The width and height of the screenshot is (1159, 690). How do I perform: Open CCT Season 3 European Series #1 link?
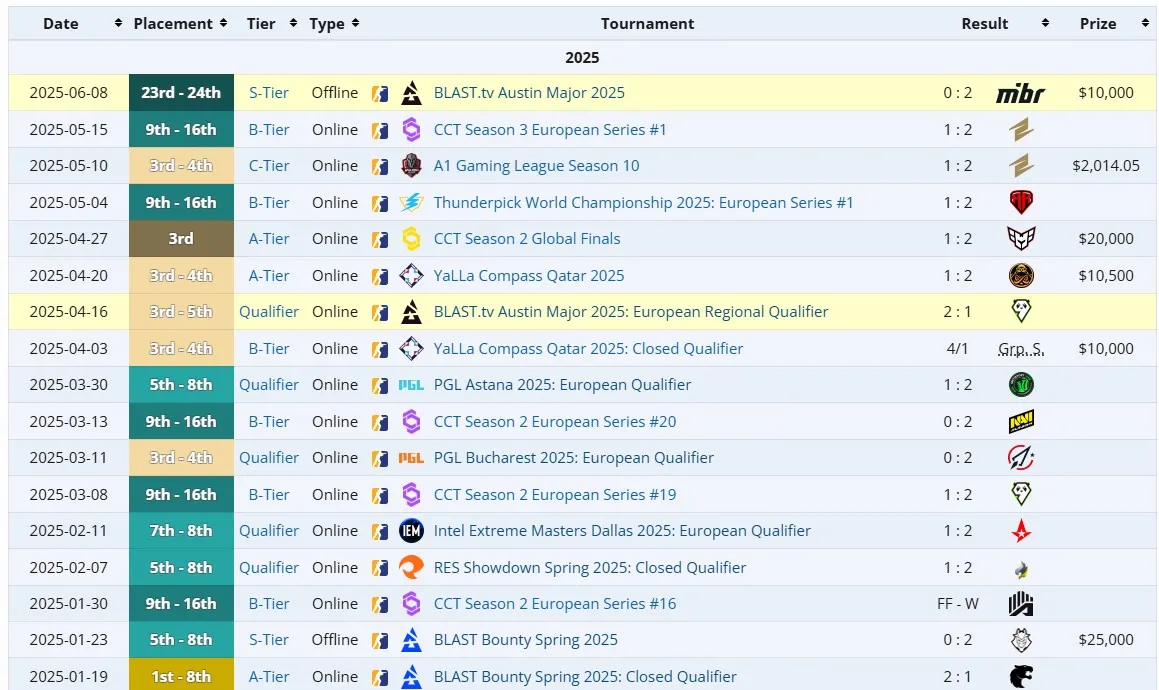550,129
